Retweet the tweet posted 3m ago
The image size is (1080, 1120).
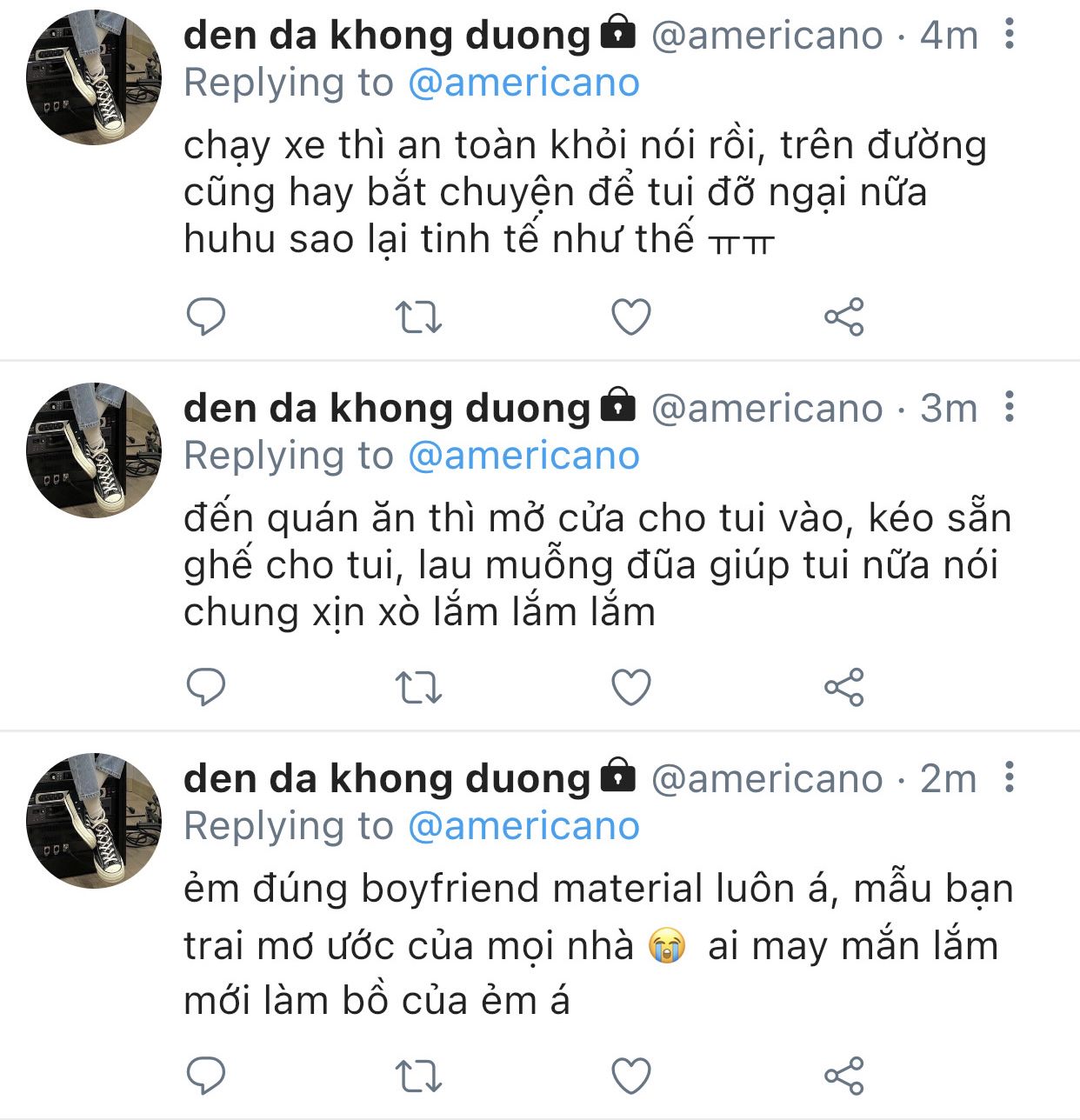coord(418,688)
